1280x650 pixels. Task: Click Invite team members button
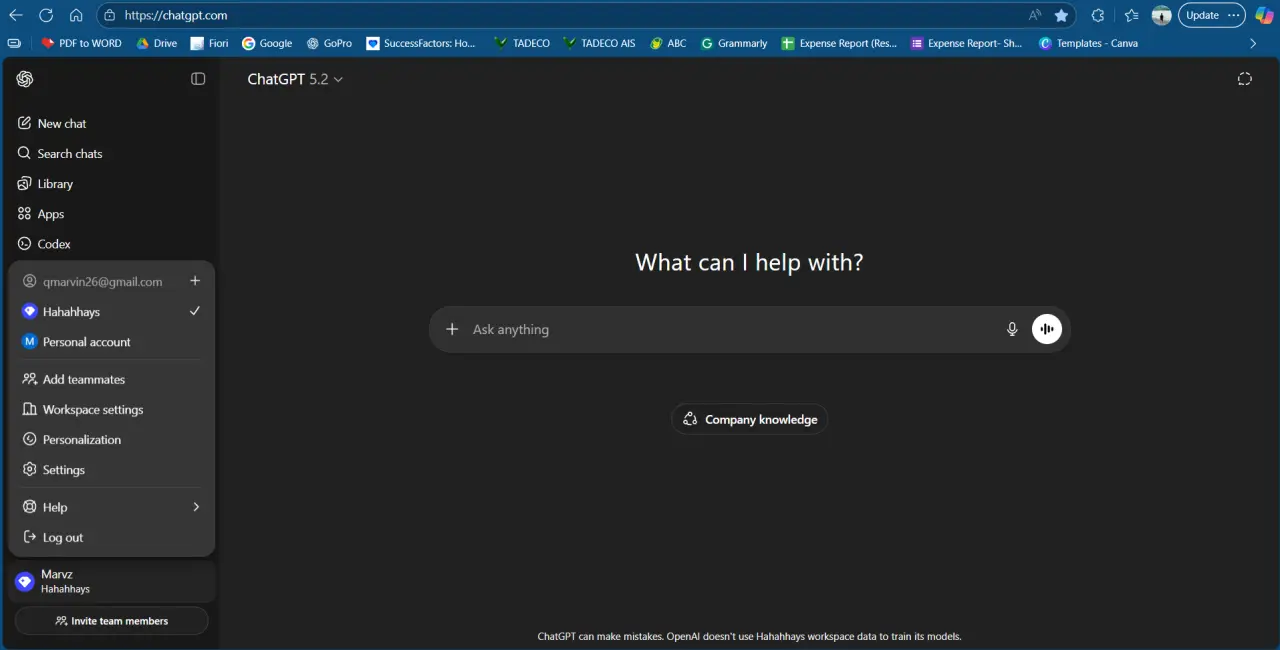click(112, 621)
